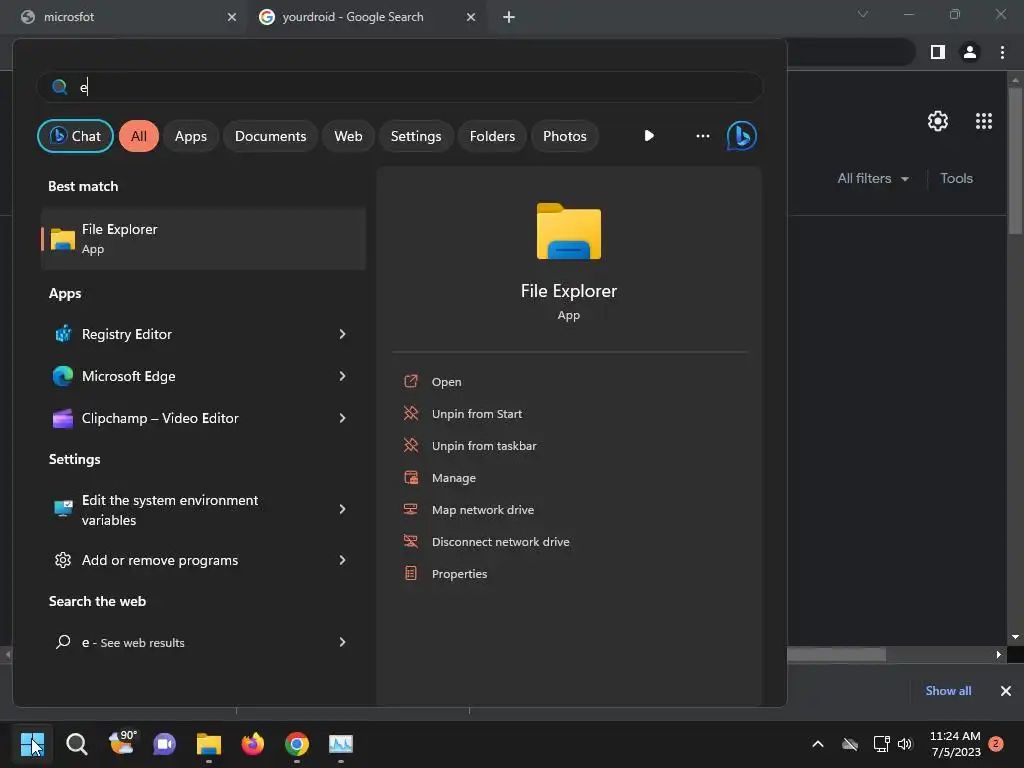Viewport: 1024px width, 768px height.
Task: Click the page vertical scrollbar thumb
Action: click(1015, 160)
